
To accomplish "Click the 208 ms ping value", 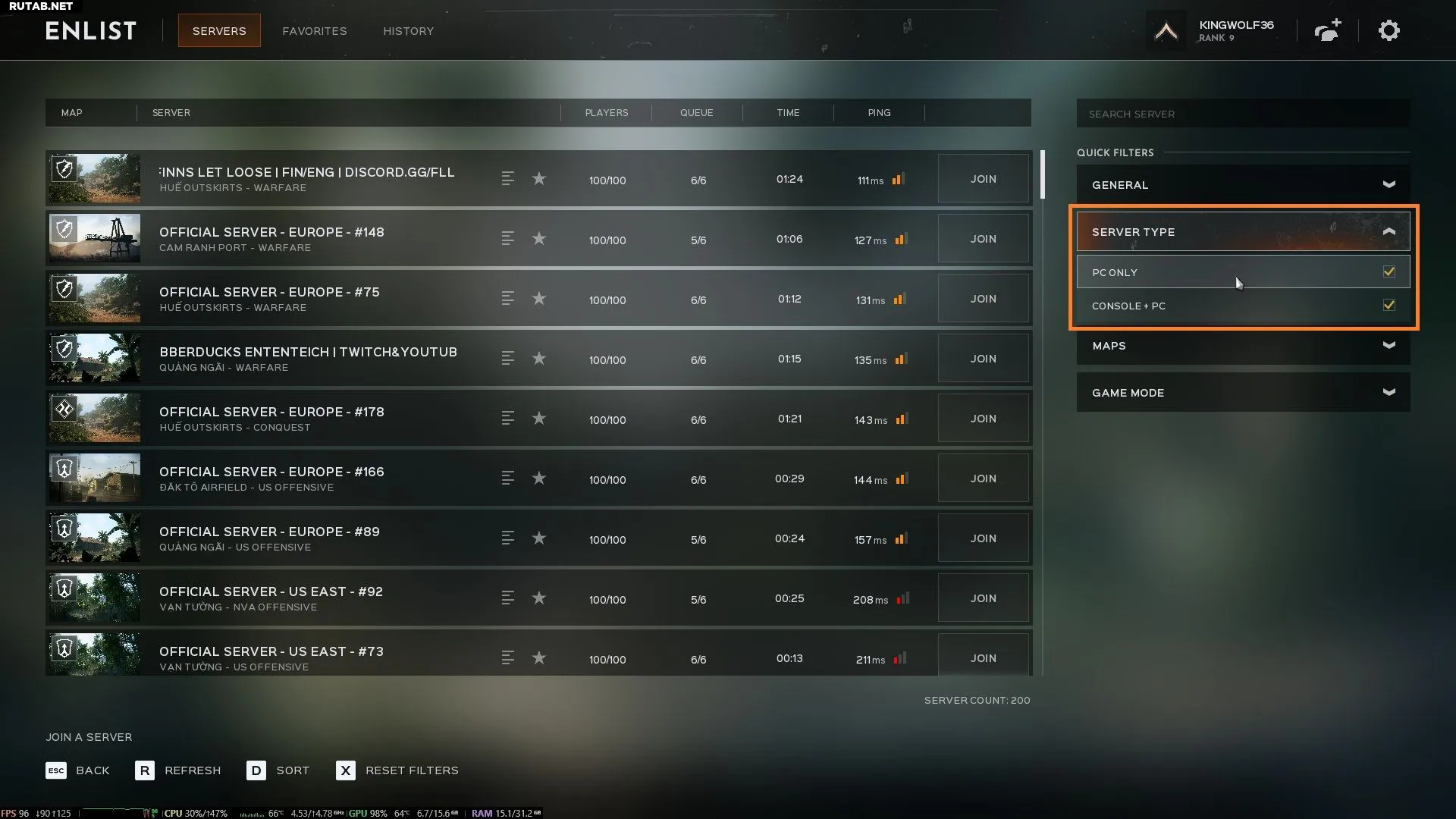I will 870,600.
